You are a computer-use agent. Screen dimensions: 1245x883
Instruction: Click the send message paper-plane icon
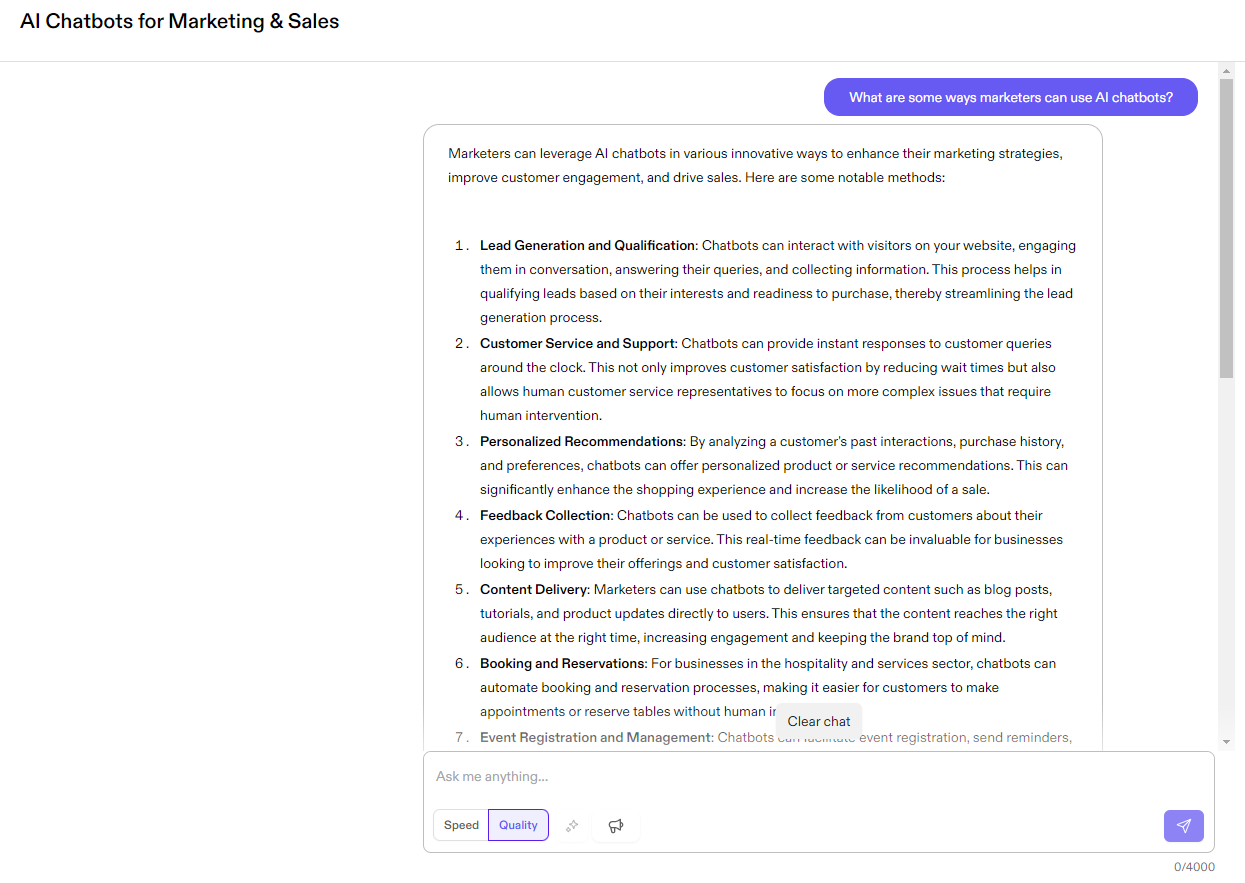pos(1184,826)
